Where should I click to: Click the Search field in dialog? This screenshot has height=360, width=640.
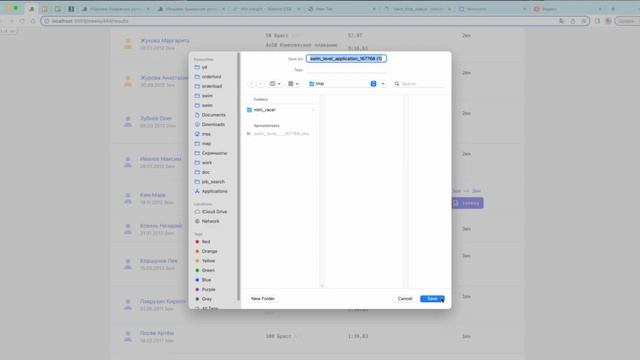click(419, 84)
